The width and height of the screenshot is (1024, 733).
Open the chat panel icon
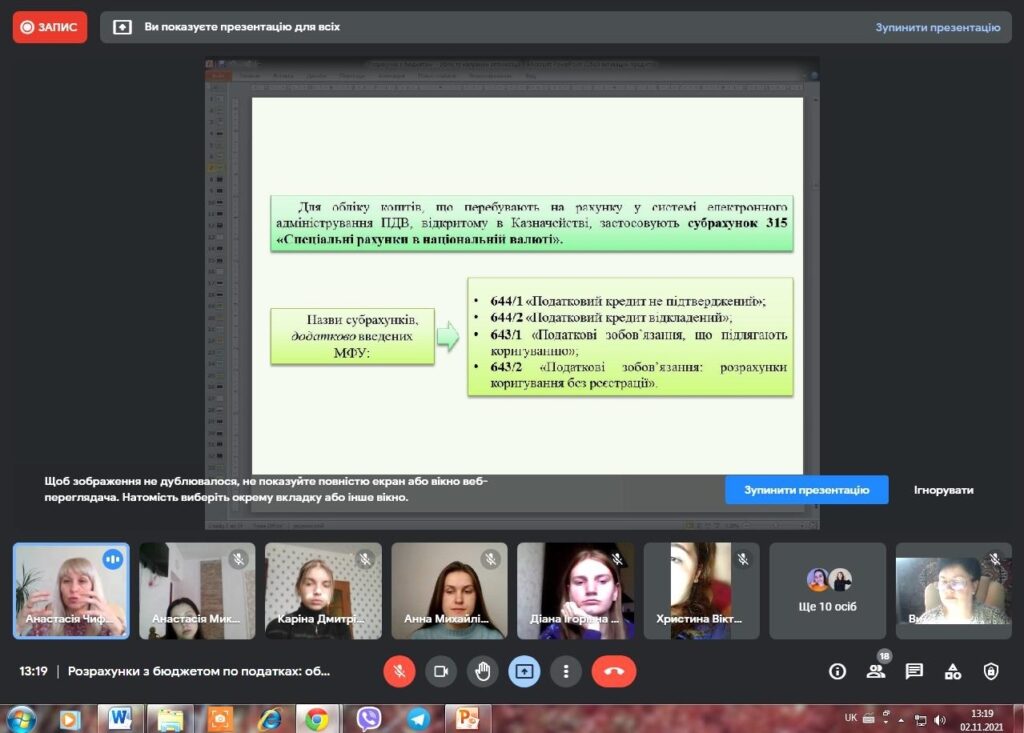pyautogui.click(x=914, y=672)
